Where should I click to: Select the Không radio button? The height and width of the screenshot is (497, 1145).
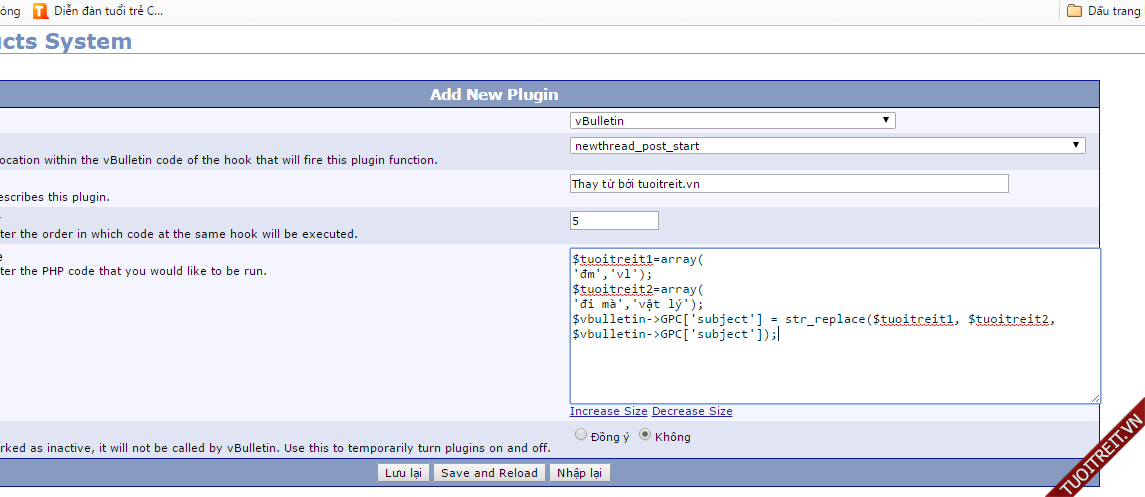click(645, 435)
